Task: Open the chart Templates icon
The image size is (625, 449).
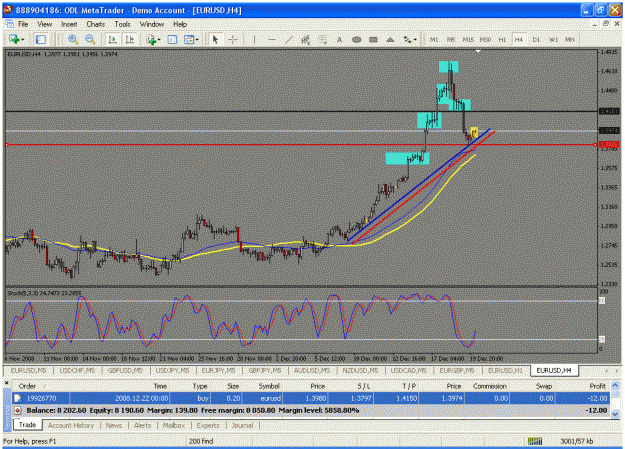Action: coord(189,39)
